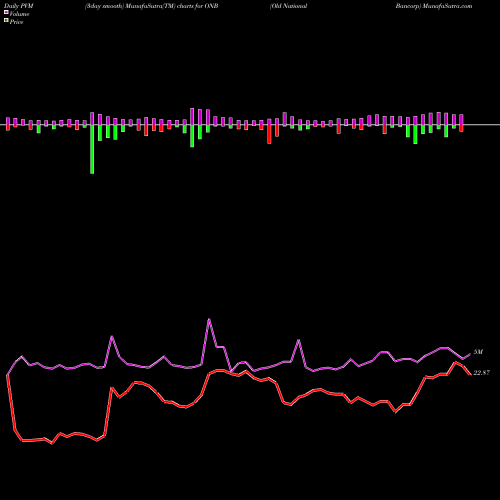Click the '(3day smooth) MunafaSutra(TM) charts for ONB' heading
The width and height of the screenshot is (500, 500).
tap(152, 6)
